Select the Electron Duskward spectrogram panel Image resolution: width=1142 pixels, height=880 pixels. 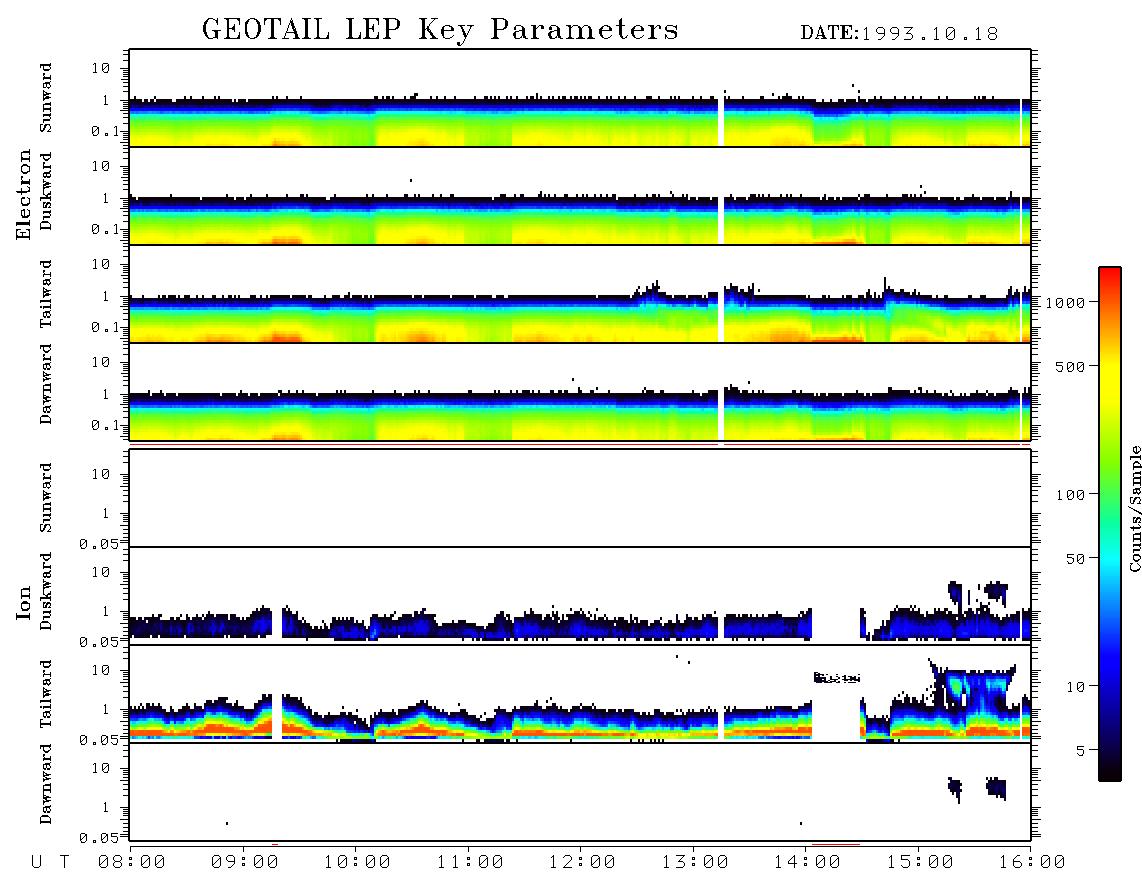[580, 196]
